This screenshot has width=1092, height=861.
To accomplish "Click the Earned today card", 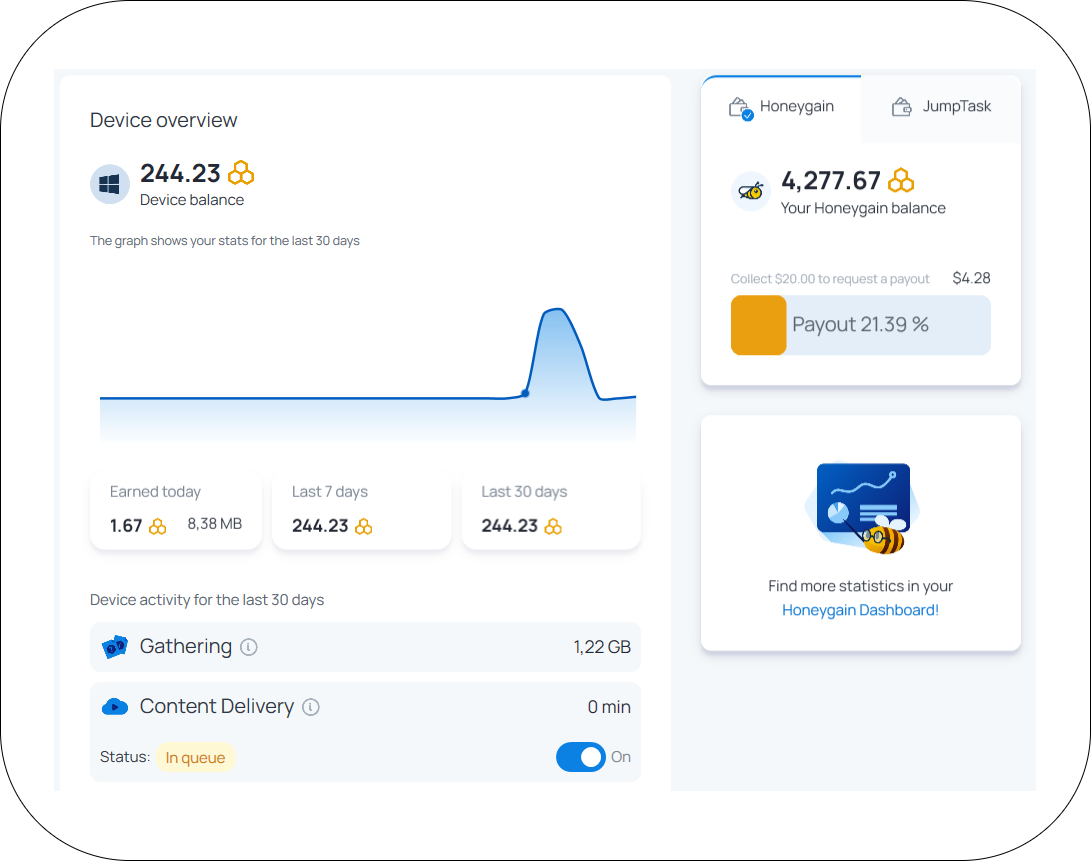I will pyautogui.click(x=176, y=511).
